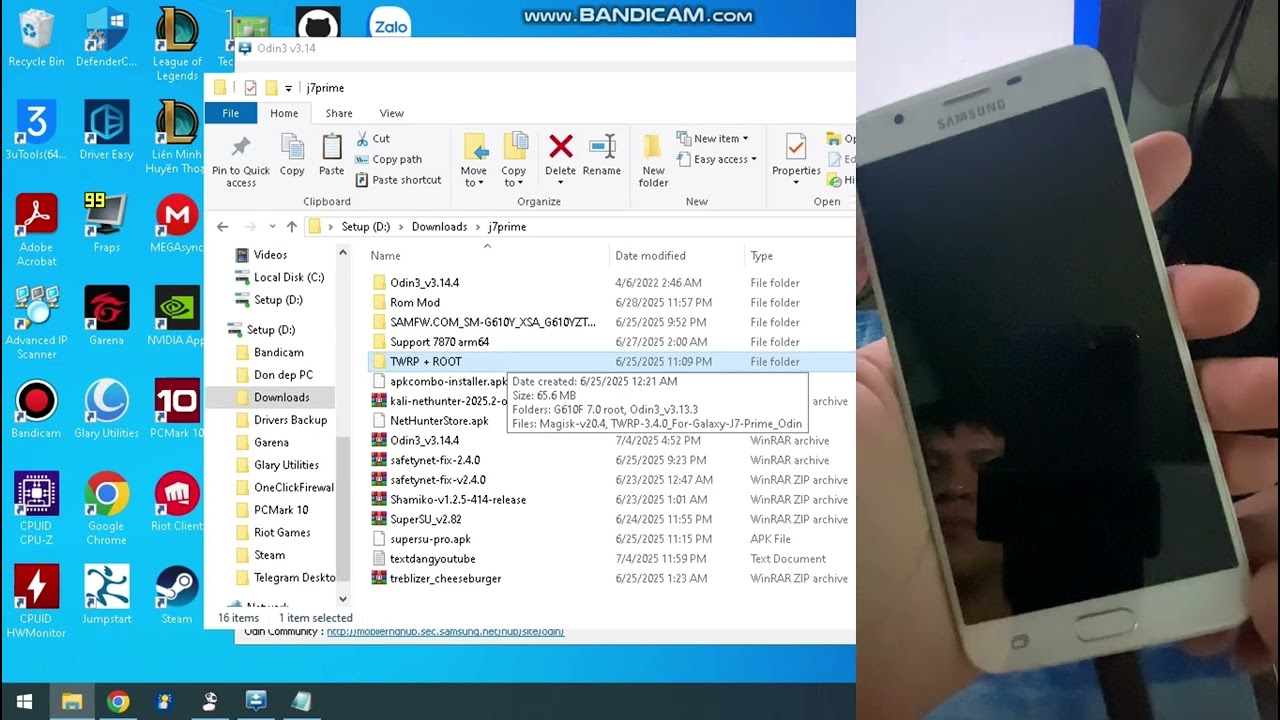Click Downloads in the address breadcrumb
The width and height of the screenshot is (1280, 720).
coord(439,227)
